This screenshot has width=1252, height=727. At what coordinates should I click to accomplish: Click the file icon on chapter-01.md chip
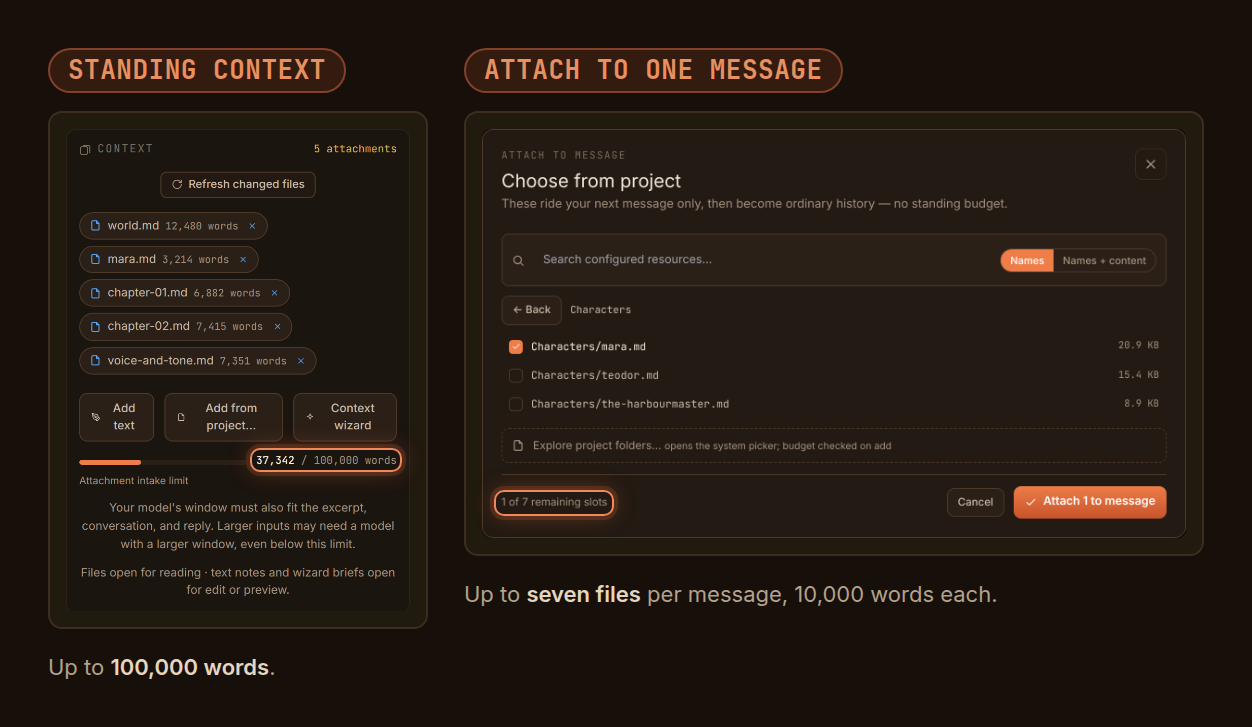(x=96, y=293)
